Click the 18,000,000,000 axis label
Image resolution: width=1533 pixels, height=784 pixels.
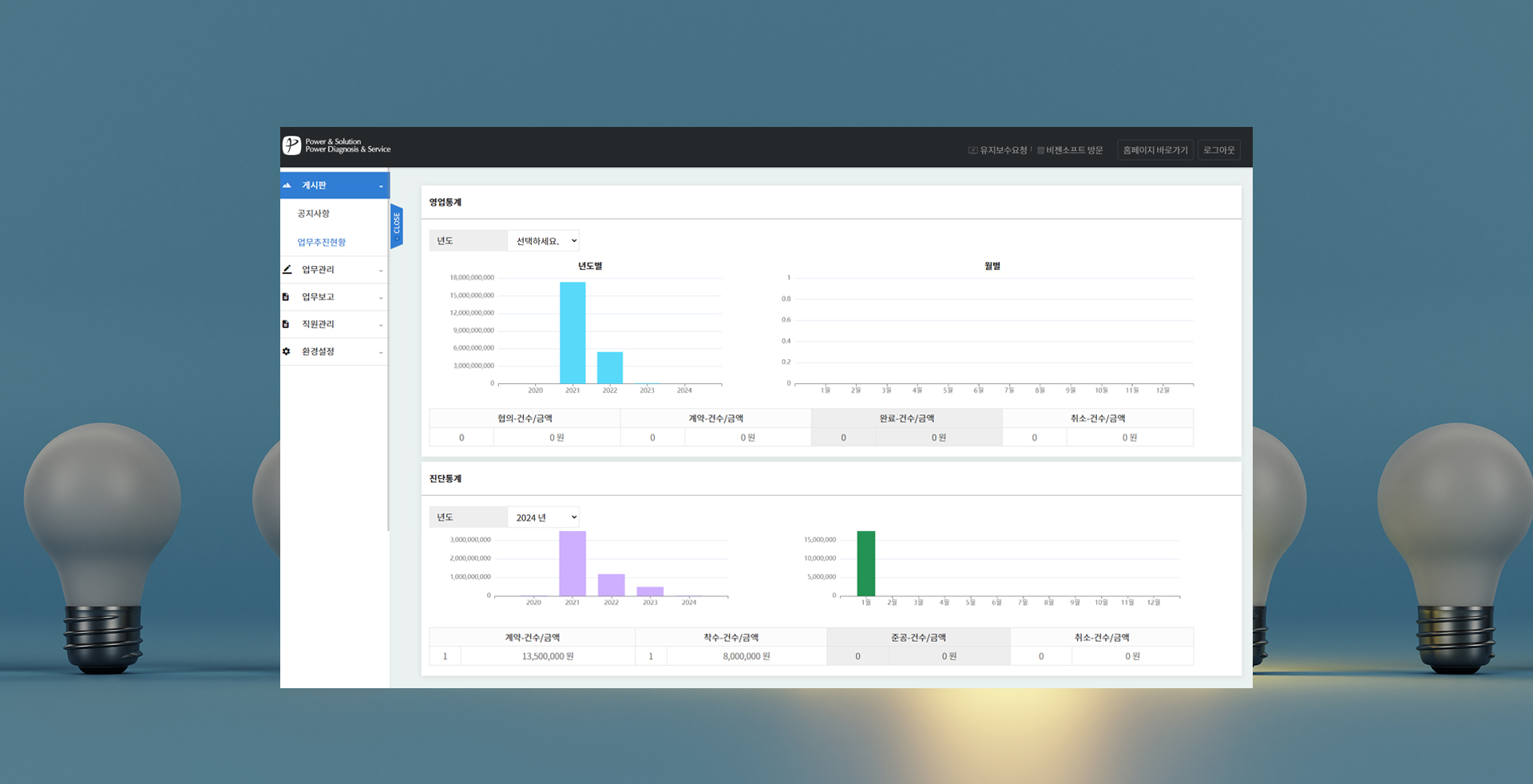[x=472, y=278]
